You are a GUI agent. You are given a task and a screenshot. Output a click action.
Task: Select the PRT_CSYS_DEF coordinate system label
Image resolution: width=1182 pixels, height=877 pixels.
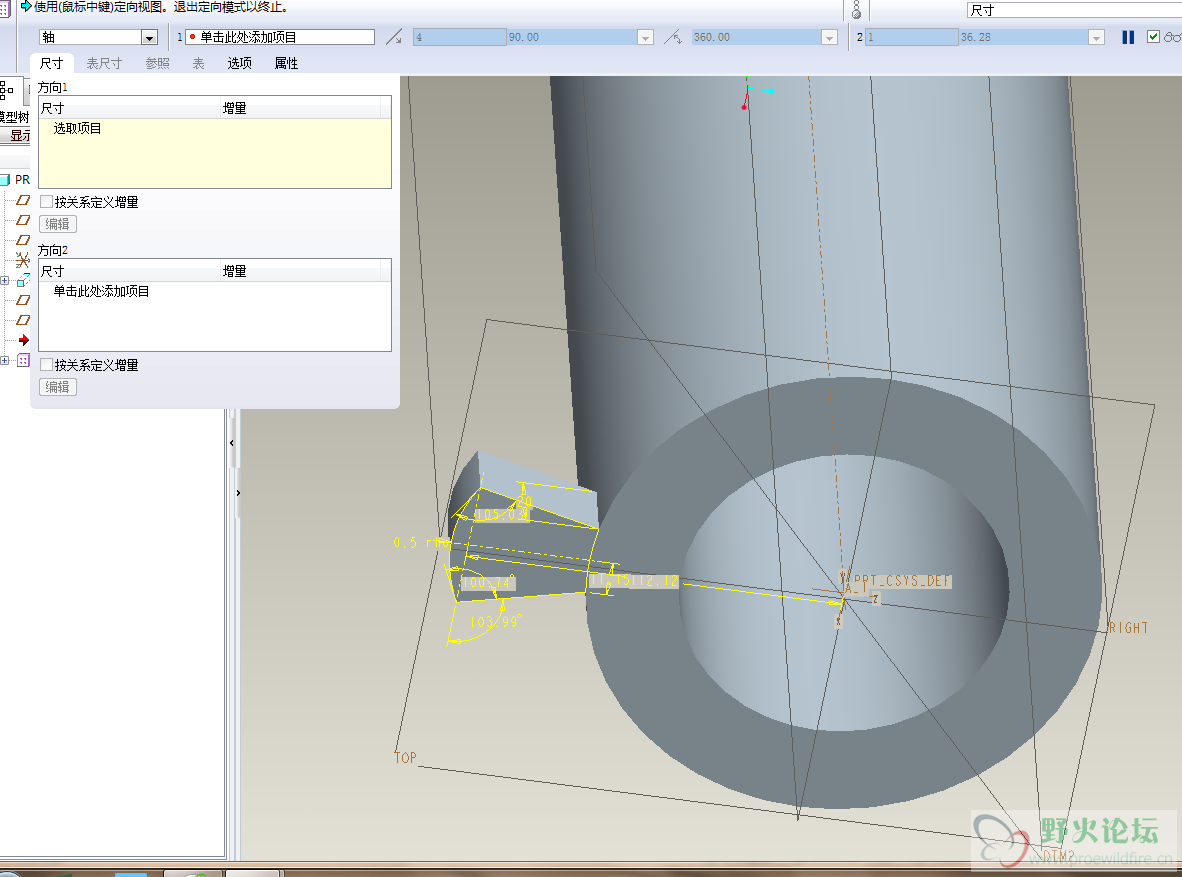tap(902, 581)
